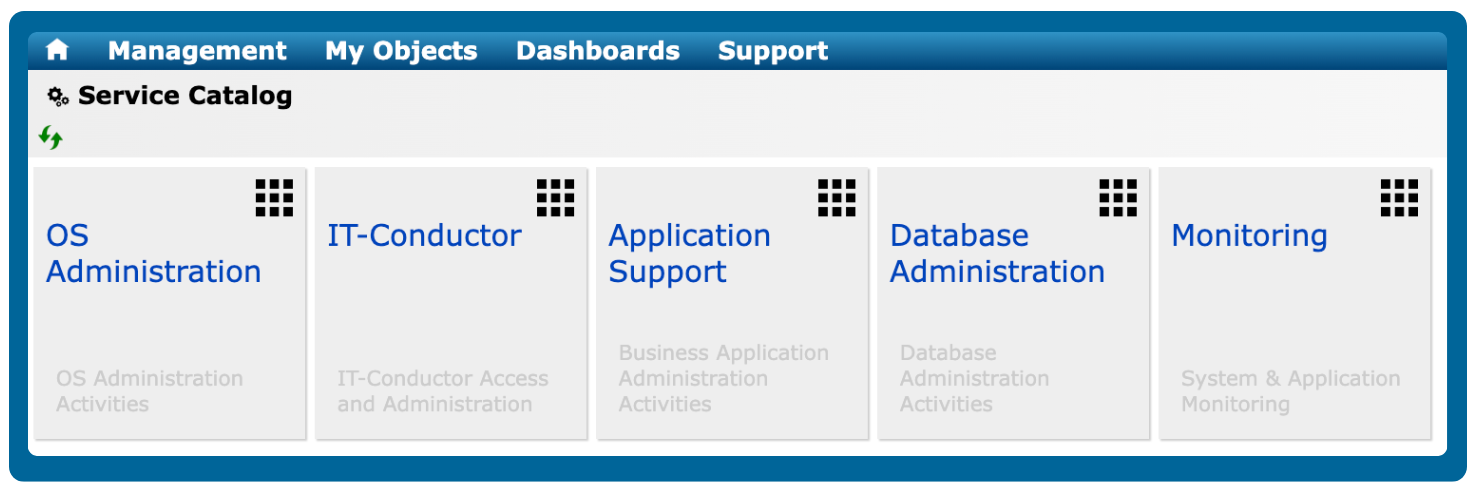Open the Application Support link
This screenshot has height=491, width=1477.
(689, 253)
